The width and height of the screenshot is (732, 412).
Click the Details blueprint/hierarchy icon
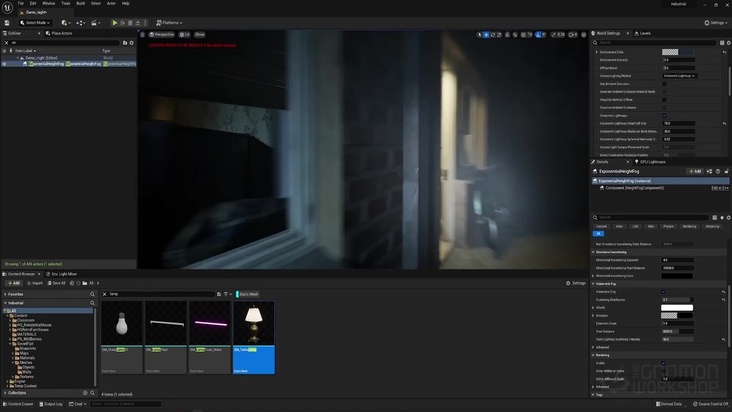pyautogui.click(x=710, y=171)
